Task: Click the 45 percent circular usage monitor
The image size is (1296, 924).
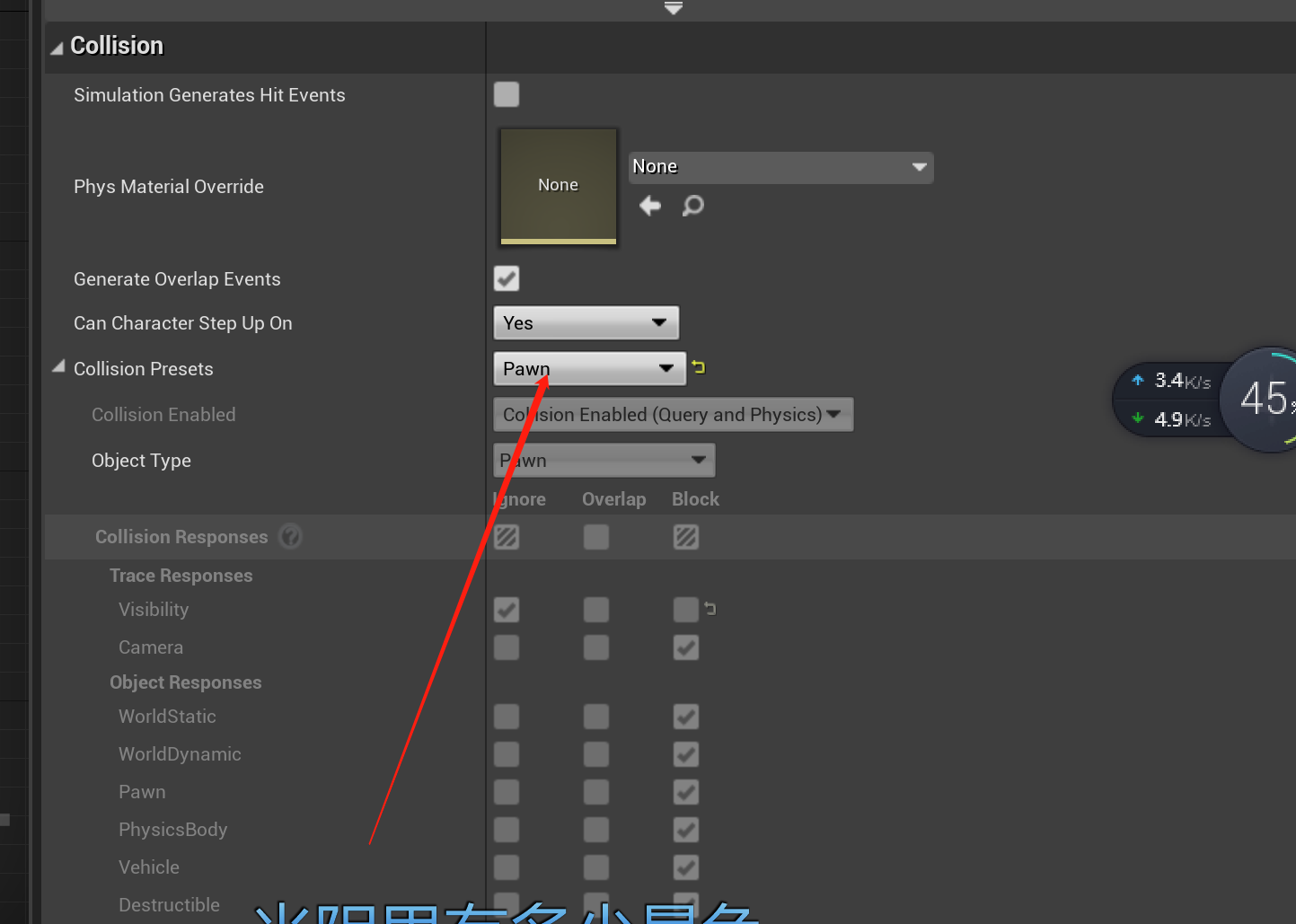Action: click(1265, 399)
